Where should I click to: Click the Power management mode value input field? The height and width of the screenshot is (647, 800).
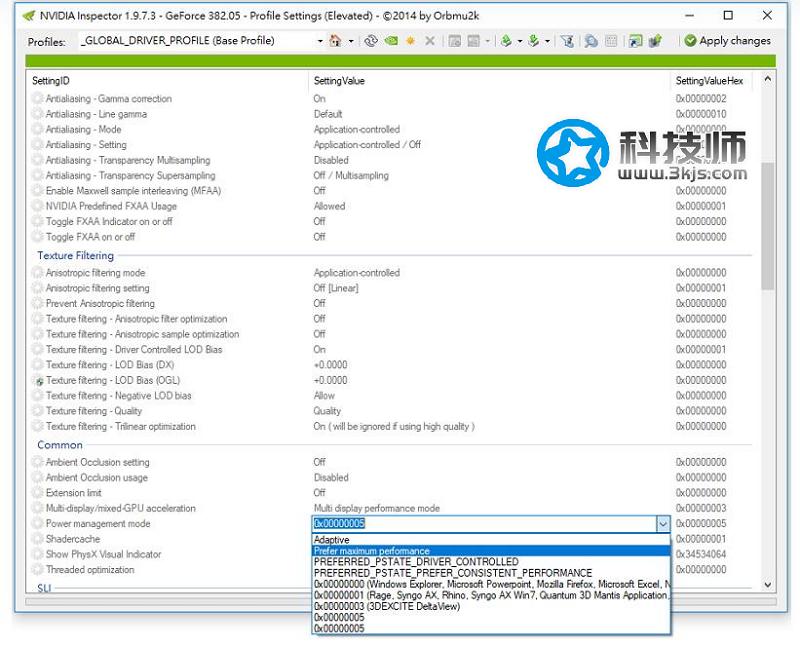(484, 524)
